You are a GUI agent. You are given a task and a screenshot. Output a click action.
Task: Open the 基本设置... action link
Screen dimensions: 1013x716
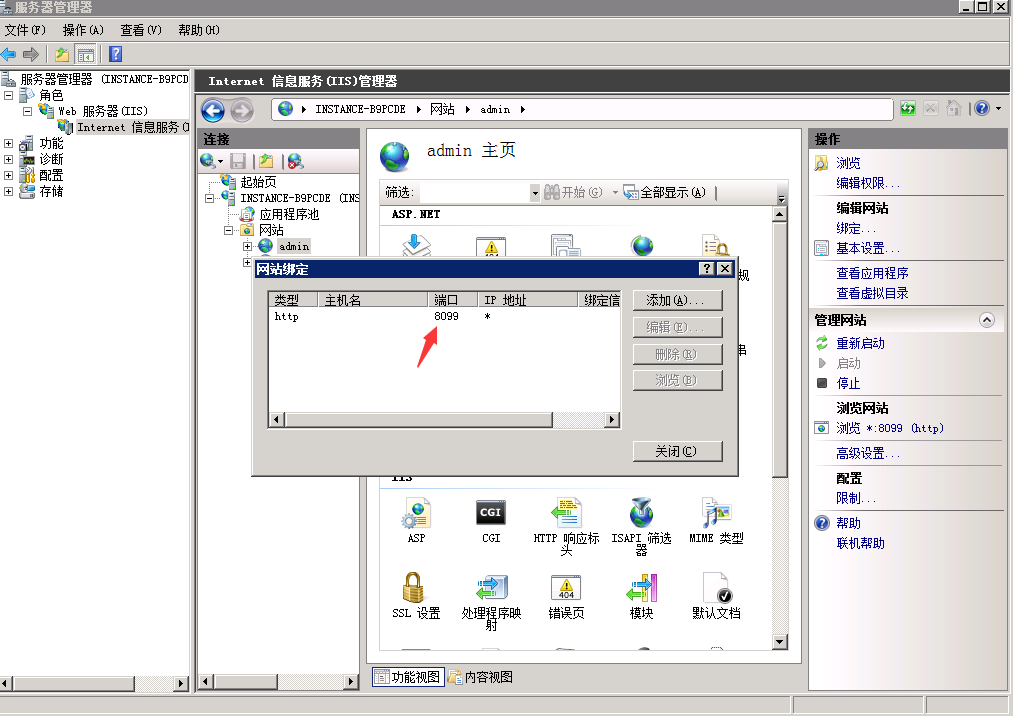point(868,248)
